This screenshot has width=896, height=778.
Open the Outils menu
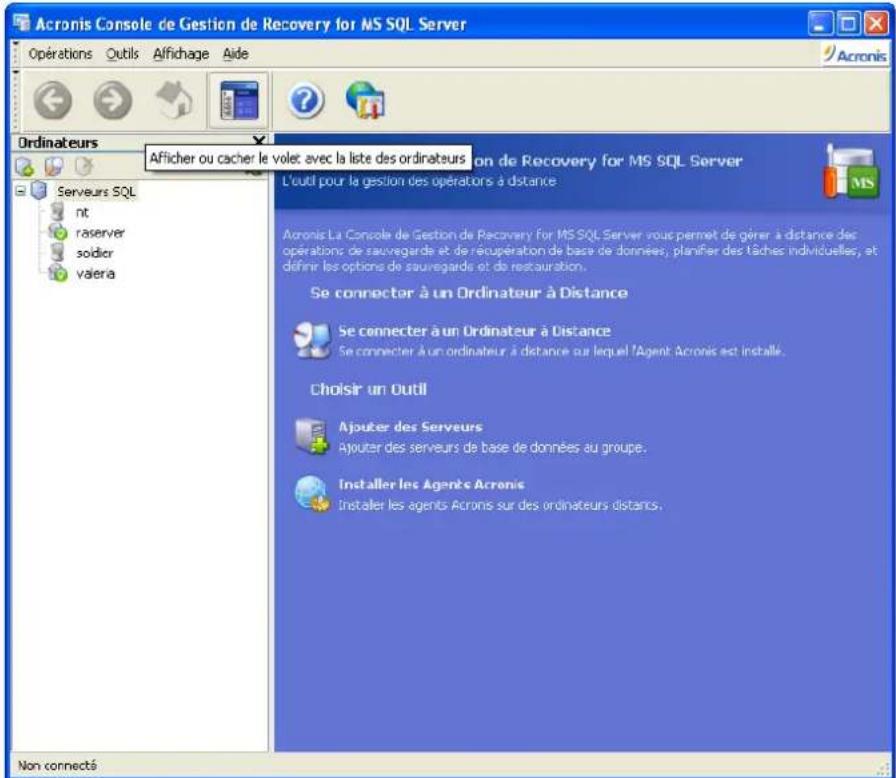122,54
